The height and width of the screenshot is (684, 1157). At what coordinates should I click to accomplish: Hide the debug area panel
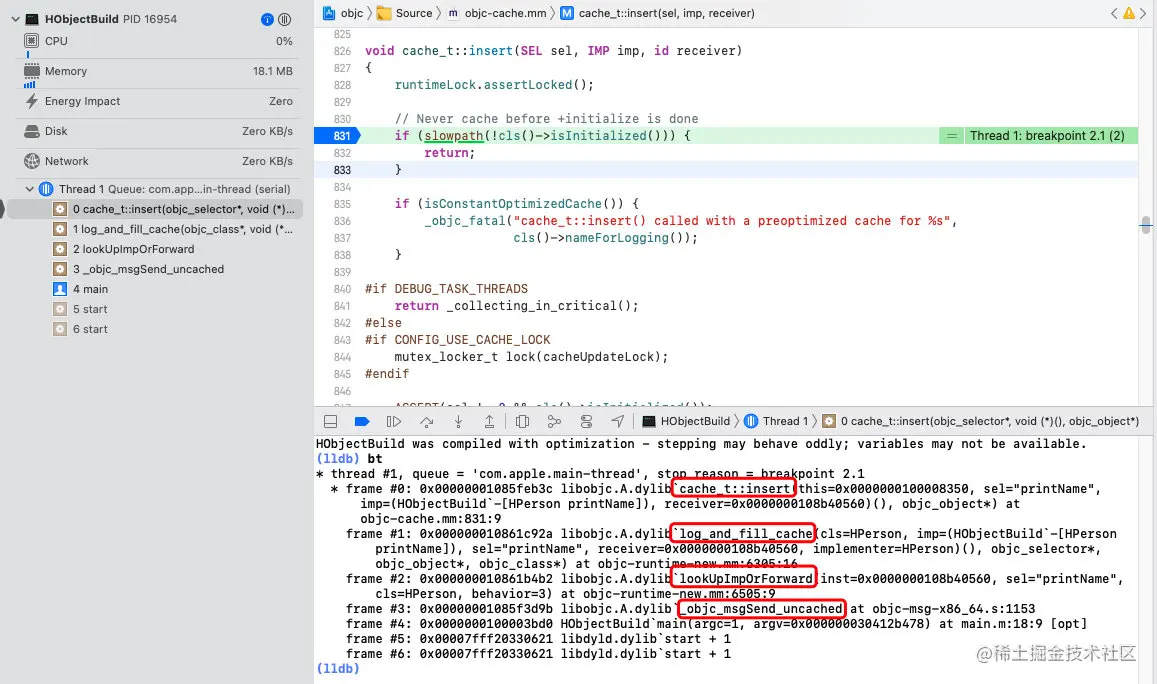[x=331, y=421]
